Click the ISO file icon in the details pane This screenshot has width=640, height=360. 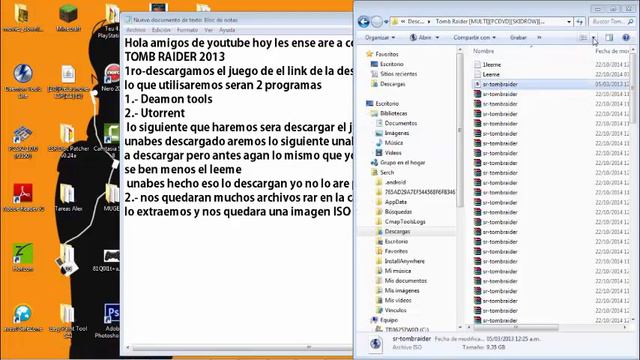(x=375, y=344)
